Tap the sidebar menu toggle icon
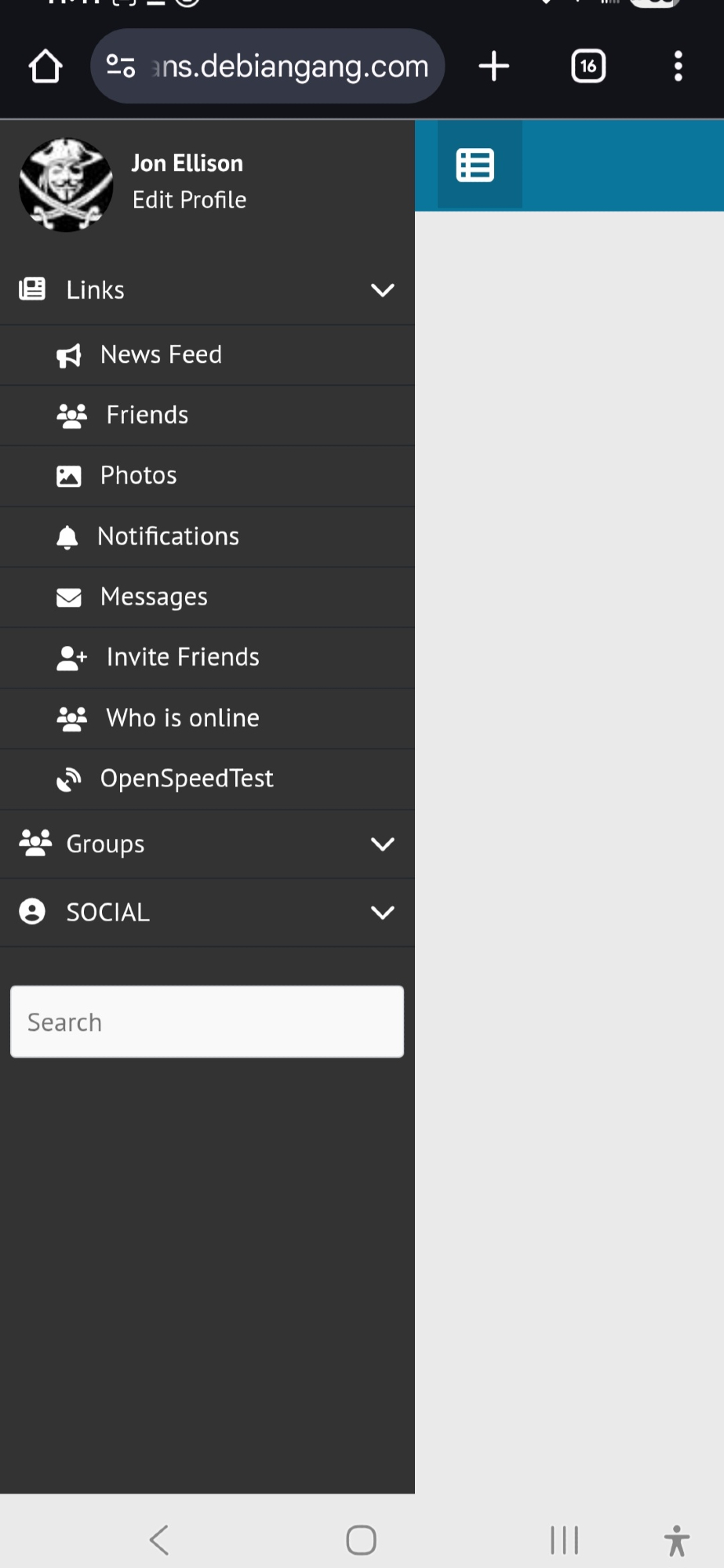This screenshot has width=724, height=1568. [x=475, y=165]
